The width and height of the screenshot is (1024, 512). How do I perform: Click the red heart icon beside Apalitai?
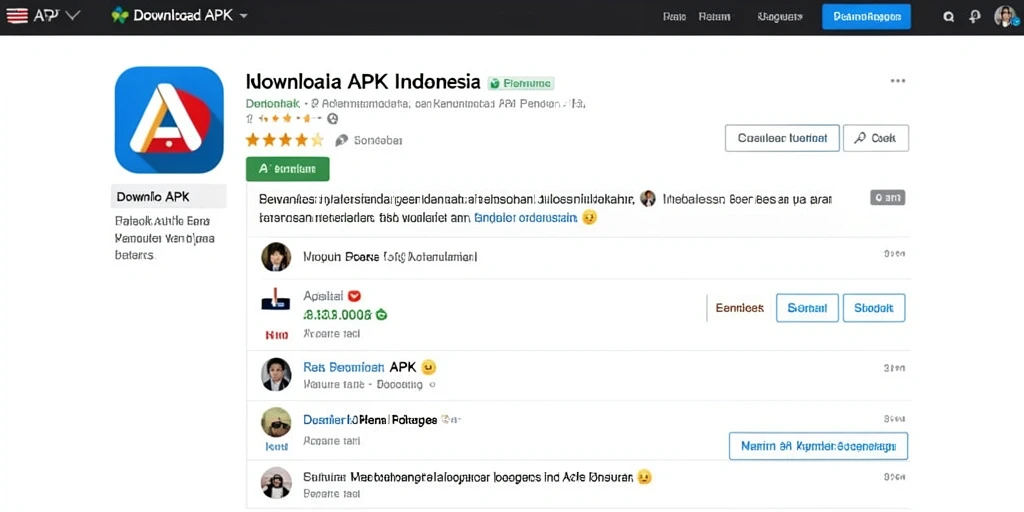[355, 296]
